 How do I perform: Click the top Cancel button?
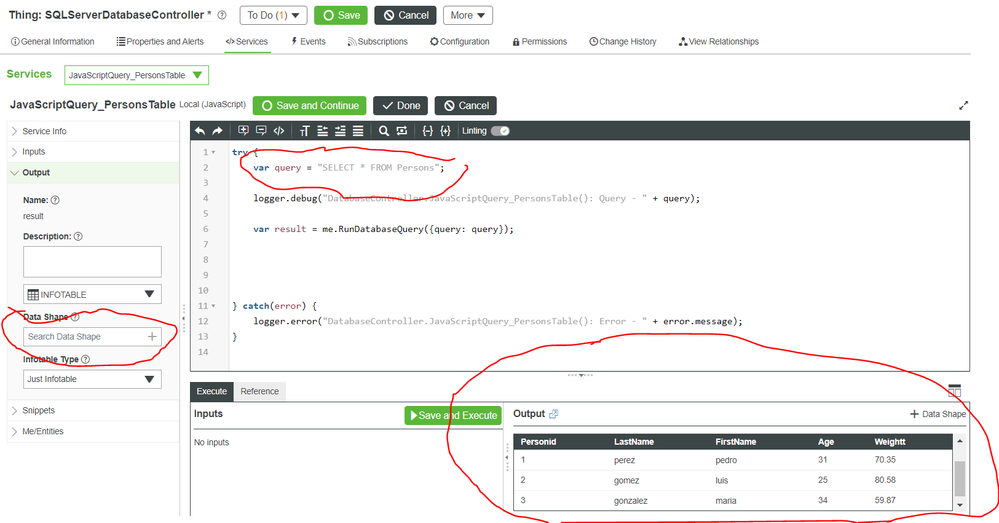coord(406,15)
